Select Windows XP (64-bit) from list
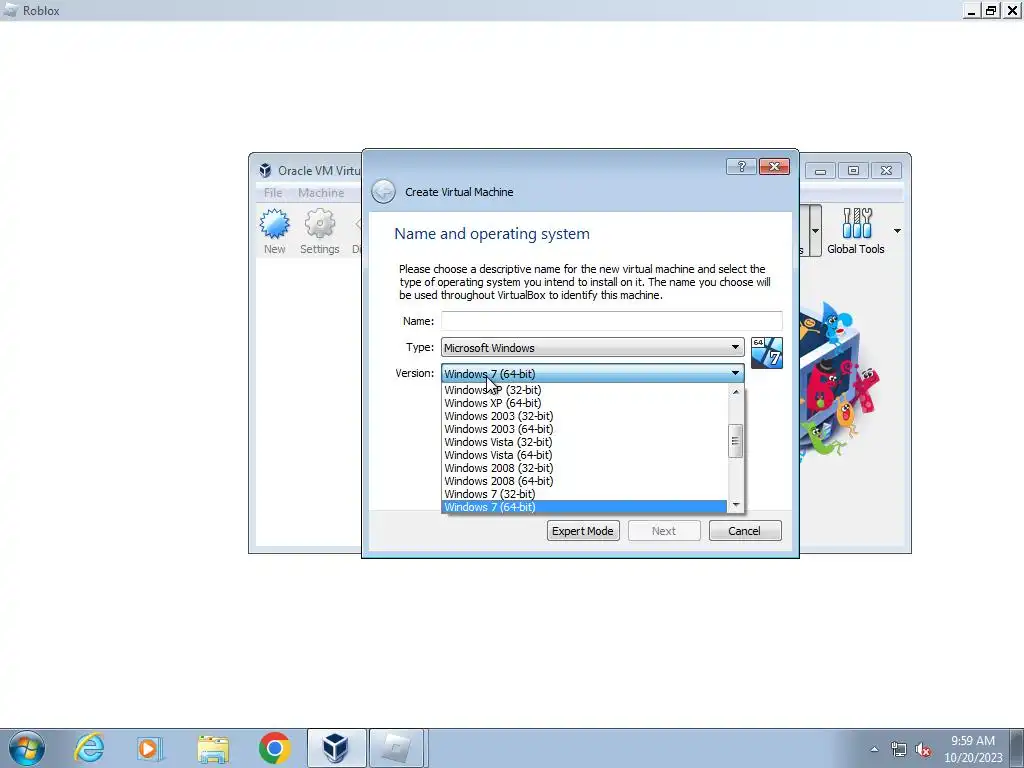Image resolution: width=1024 pixels, height=768 pixels. click(584, 403)
